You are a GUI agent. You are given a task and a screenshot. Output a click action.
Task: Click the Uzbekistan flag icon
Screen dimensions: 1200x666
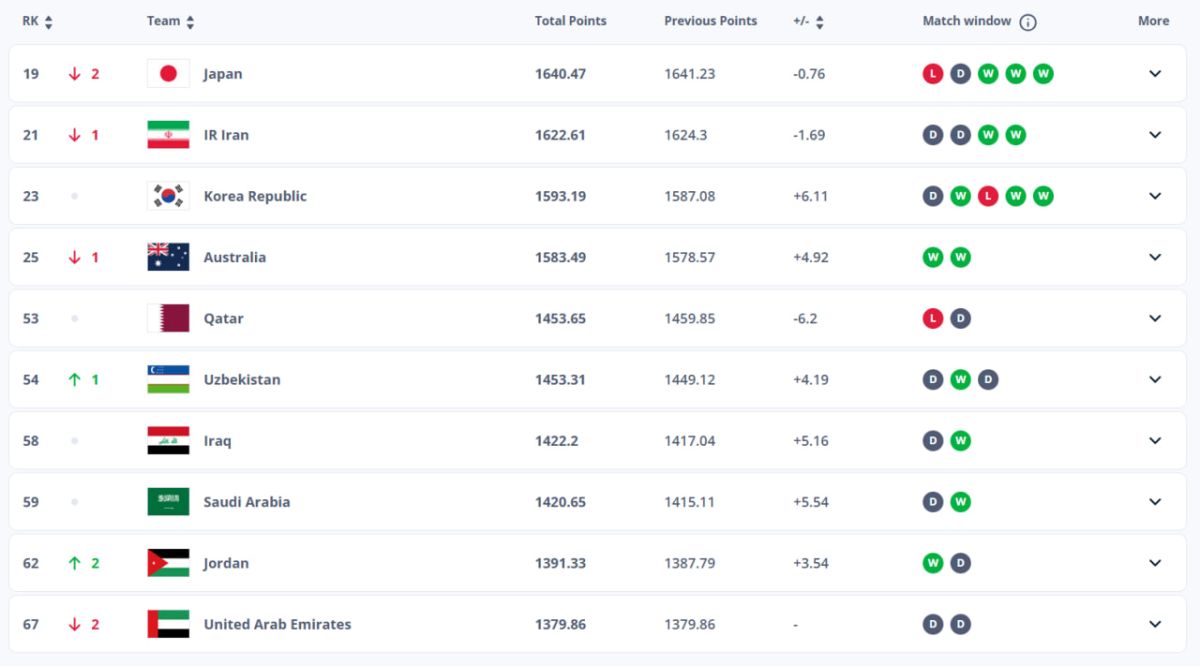point(168,379)
